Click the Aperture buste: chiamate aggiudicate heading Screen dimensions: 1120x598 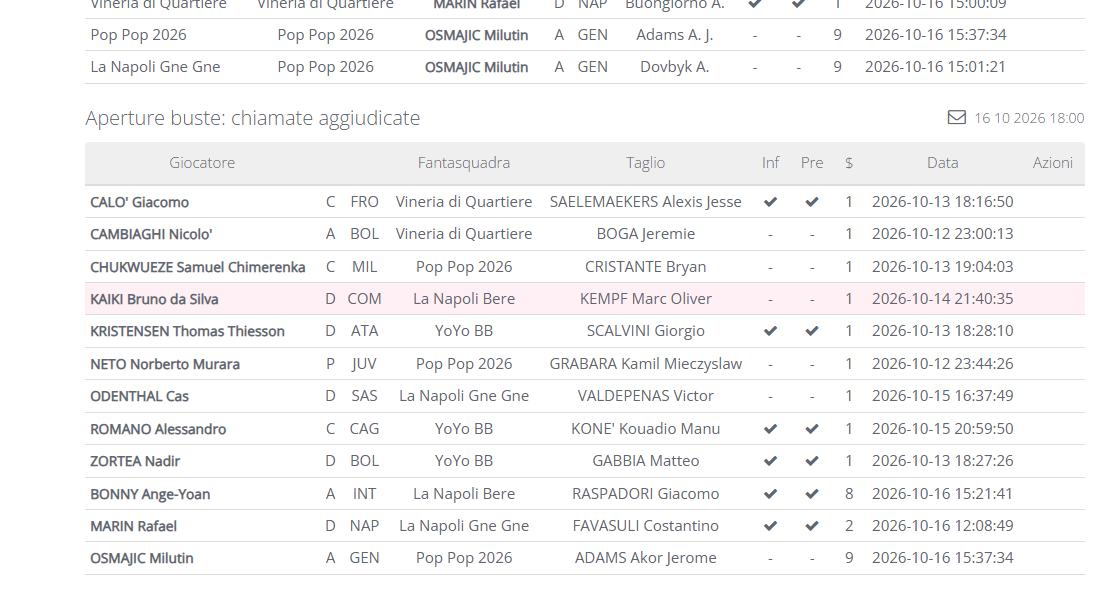point(253,118)
